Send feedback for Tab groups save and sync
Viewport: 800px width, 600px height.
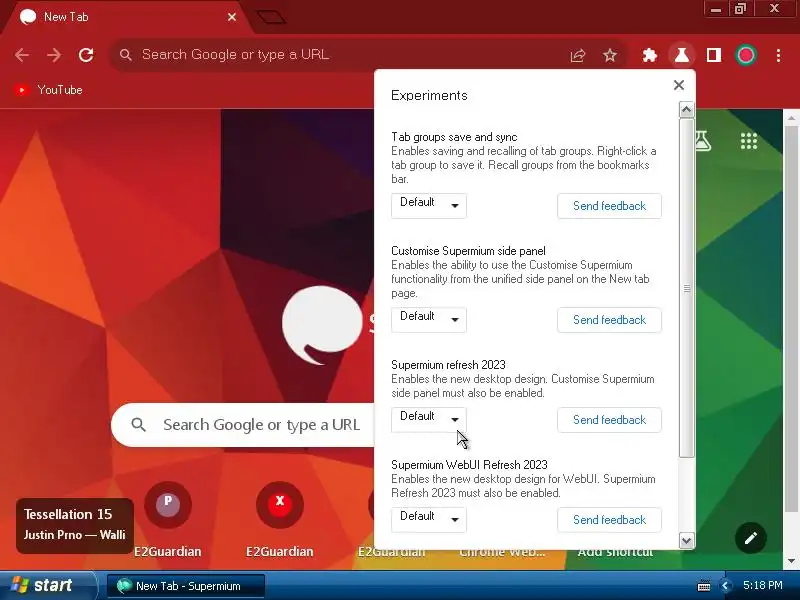(x=609, y=206)
